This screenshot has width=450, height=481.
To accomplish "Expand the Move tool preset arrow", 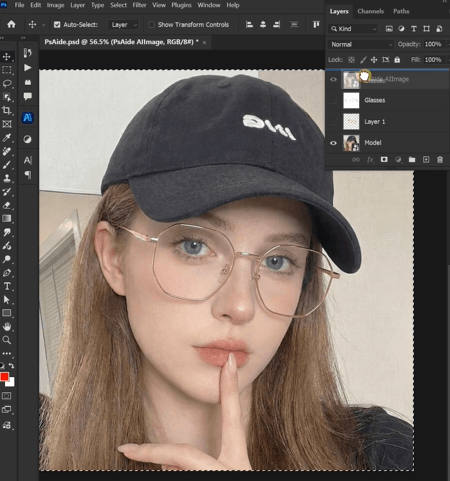I will point(43,25).
